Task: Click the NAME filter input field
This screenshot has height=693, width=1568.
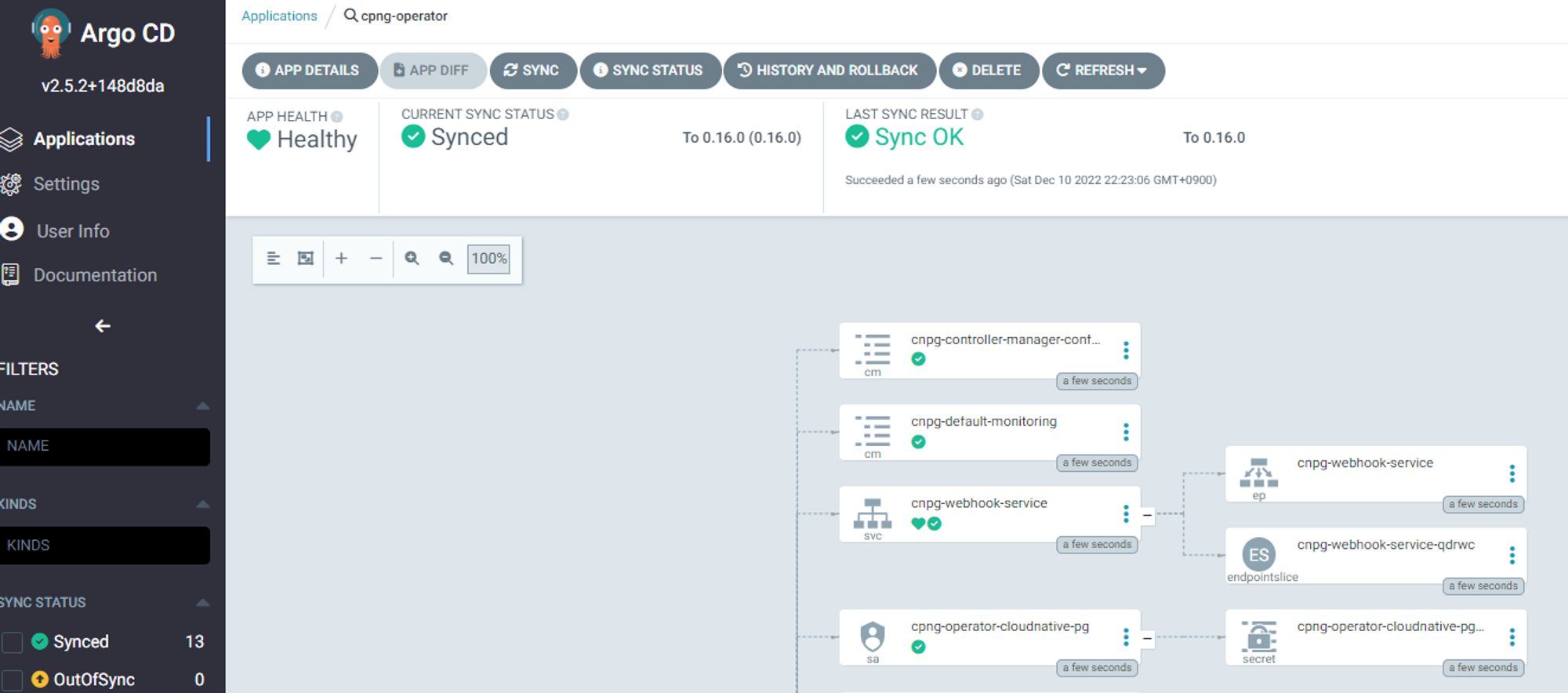Action: click(x=104, y=447)
